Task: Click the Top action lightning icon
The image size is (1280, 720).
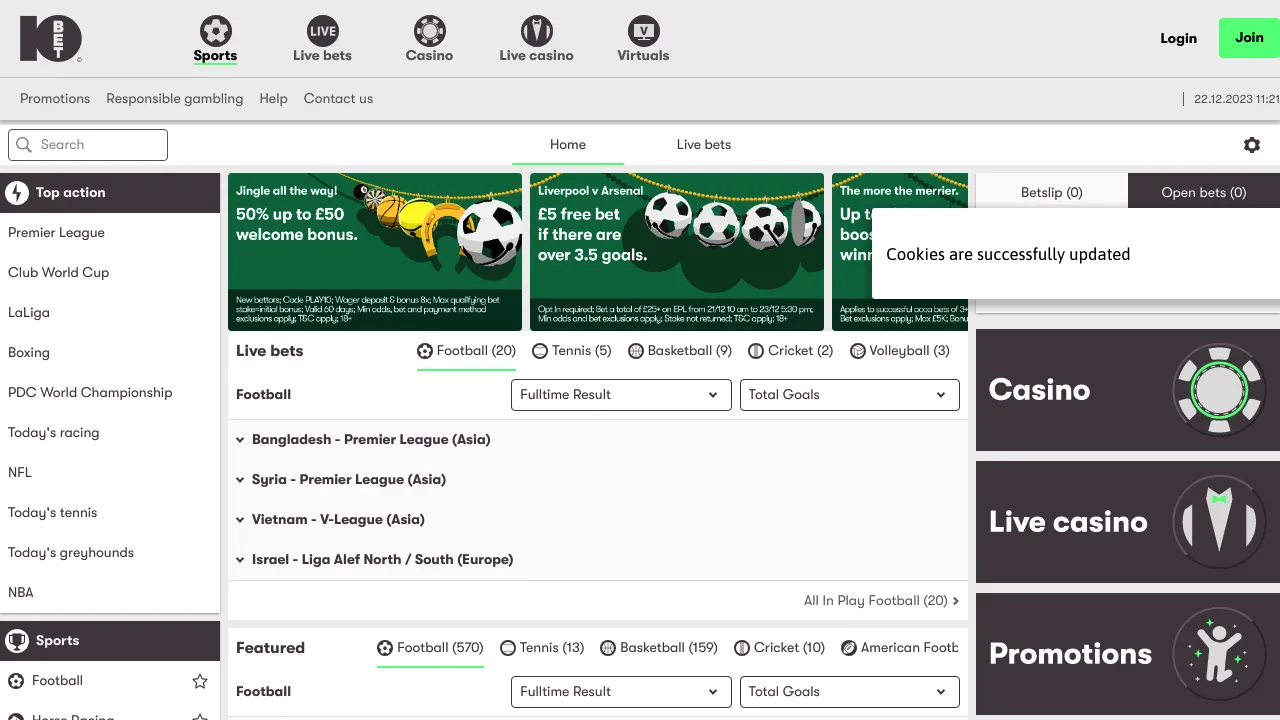Action: tap(17, 192)
